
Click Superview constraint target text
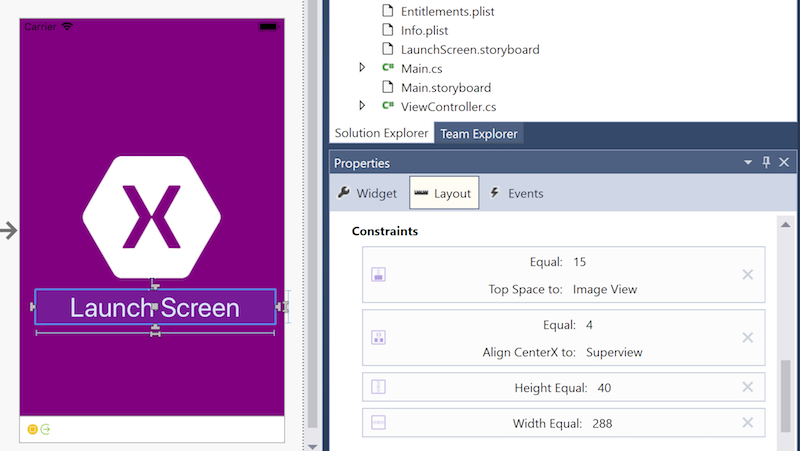coord(614,353)
